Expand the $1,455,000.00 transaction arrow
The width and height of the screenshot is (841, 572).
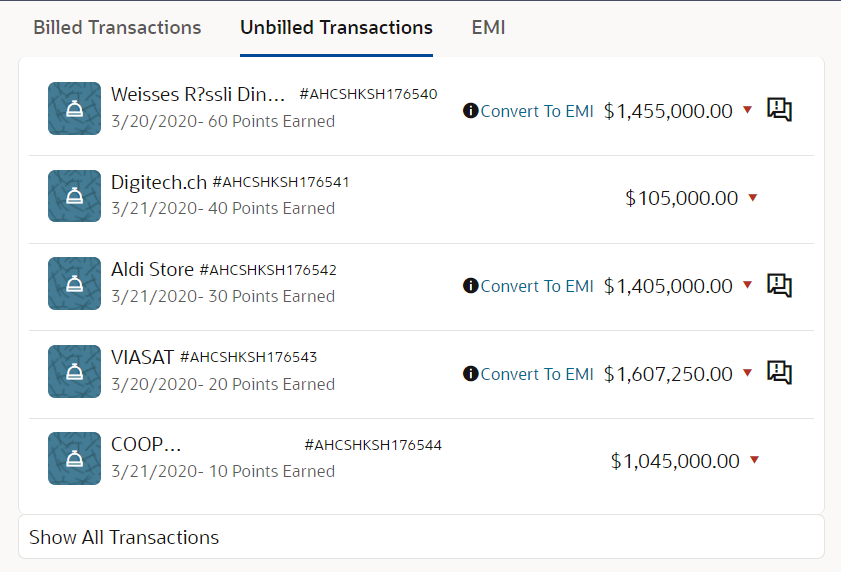[747, 111]
